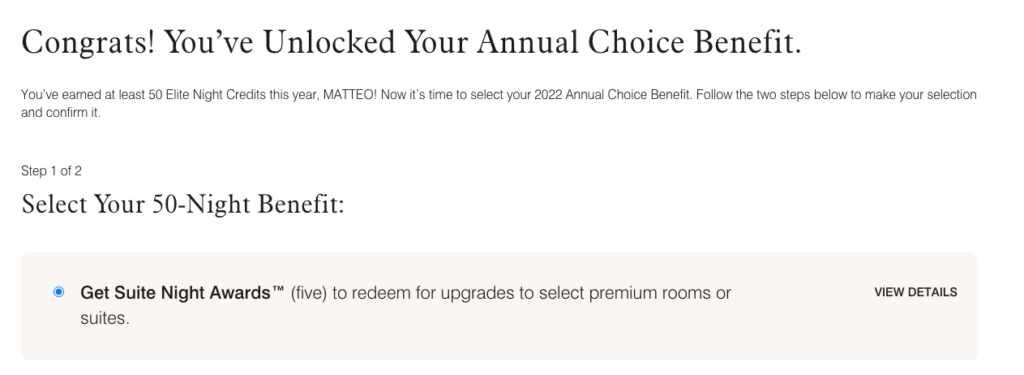The height and width of the screenshot is (375, 1024).
Task: Click the Congrats Annual Choice Benefit headline
Action: pos(411,42)
